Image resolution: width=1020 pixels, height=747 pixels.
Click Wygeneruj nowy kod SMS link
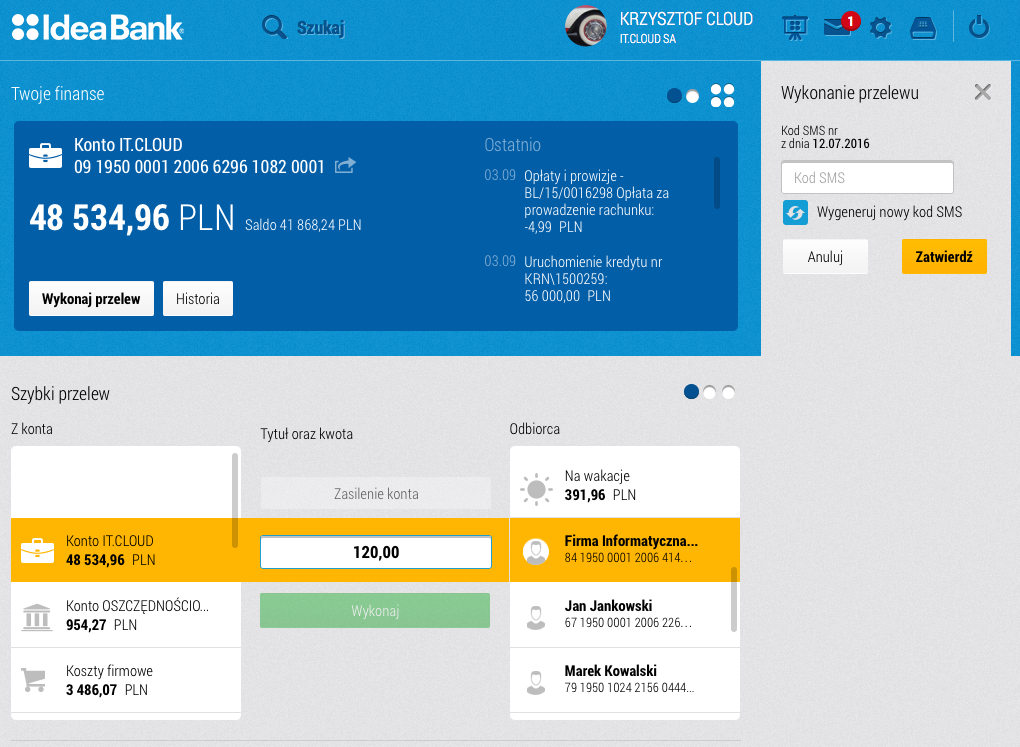click(889, 212)
